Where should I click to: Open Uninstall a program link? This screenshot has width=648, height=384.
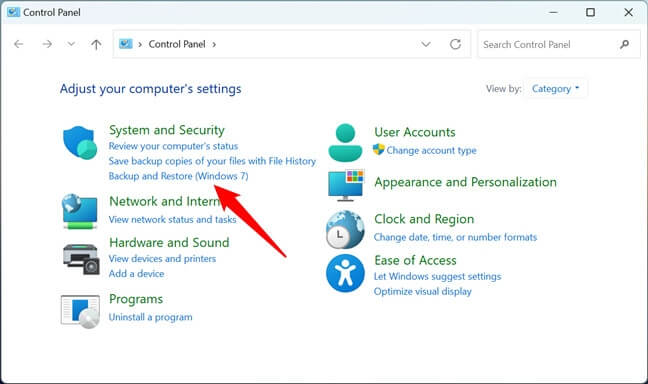150,317
